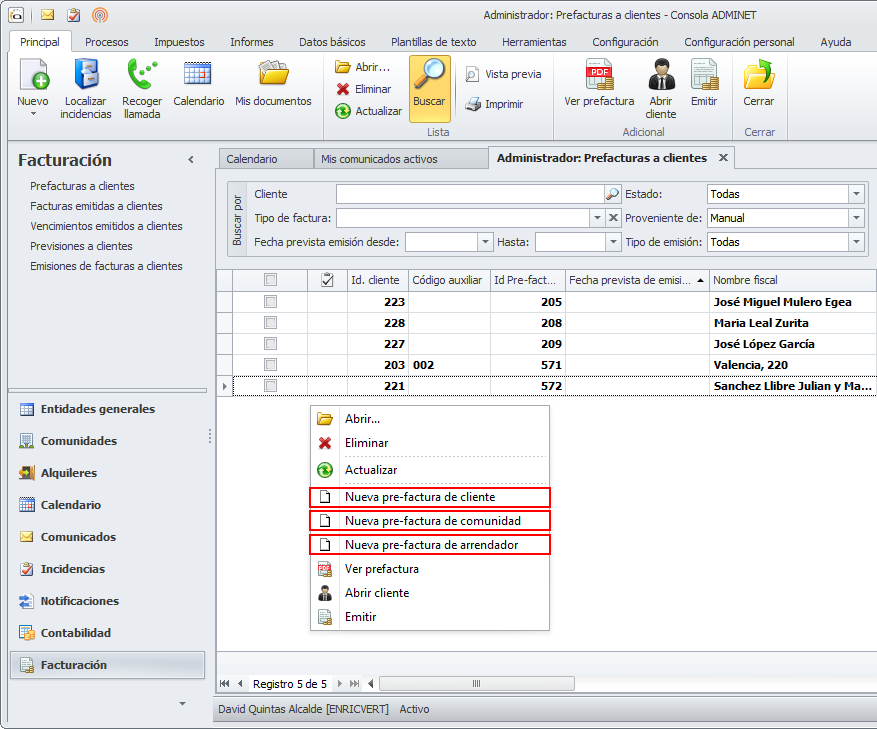Click the Cliente search input field

pos(469,194)
